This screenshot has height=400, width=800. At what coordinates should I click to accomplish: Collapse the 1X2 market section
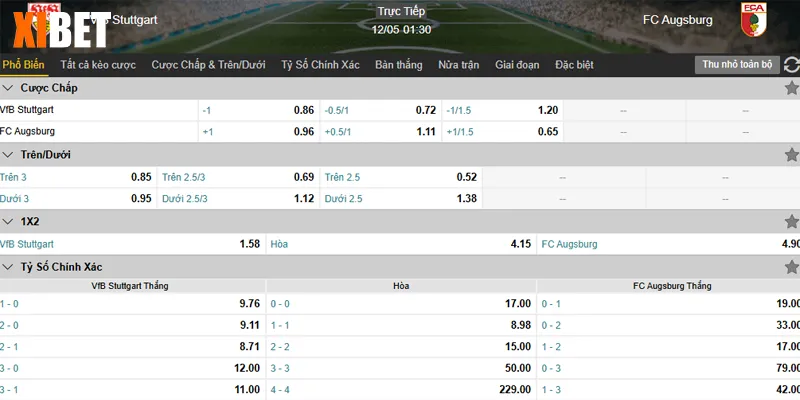point(9,221)
